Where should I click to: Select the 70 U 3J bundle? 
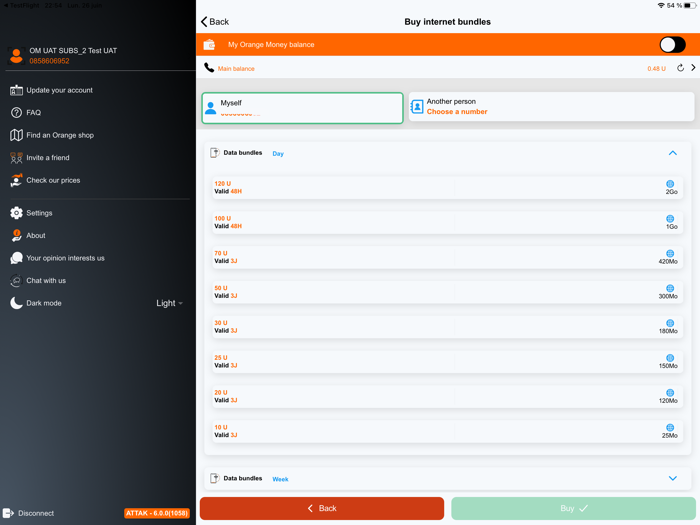447,257
